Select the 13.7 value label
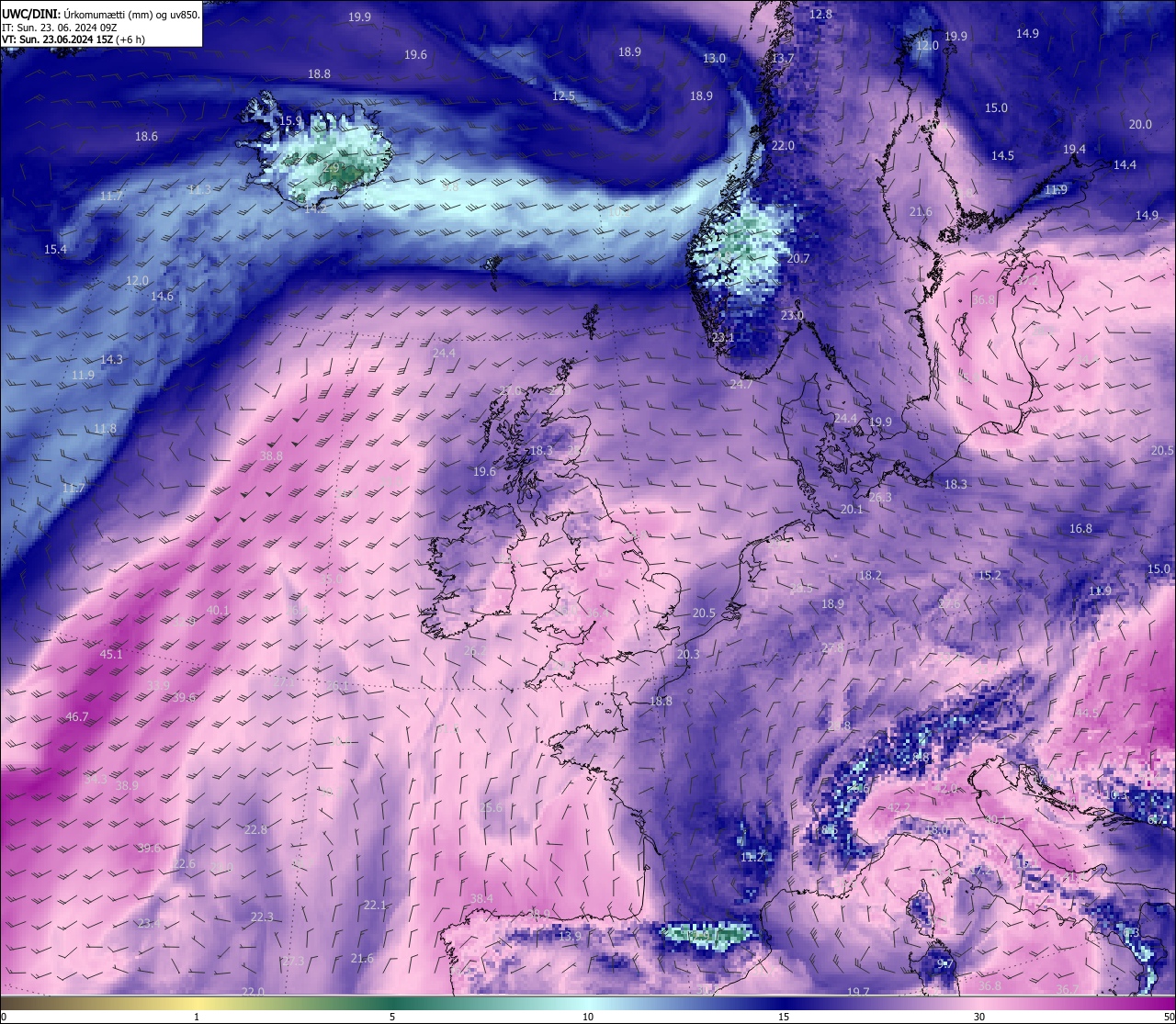The width and height of the screenshot is (1176, 1024). coord(782,59)
